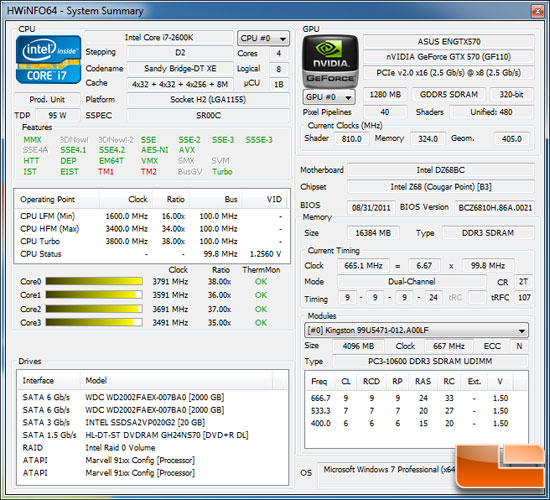Close the HWiNFO64 System Summary window

537,11
